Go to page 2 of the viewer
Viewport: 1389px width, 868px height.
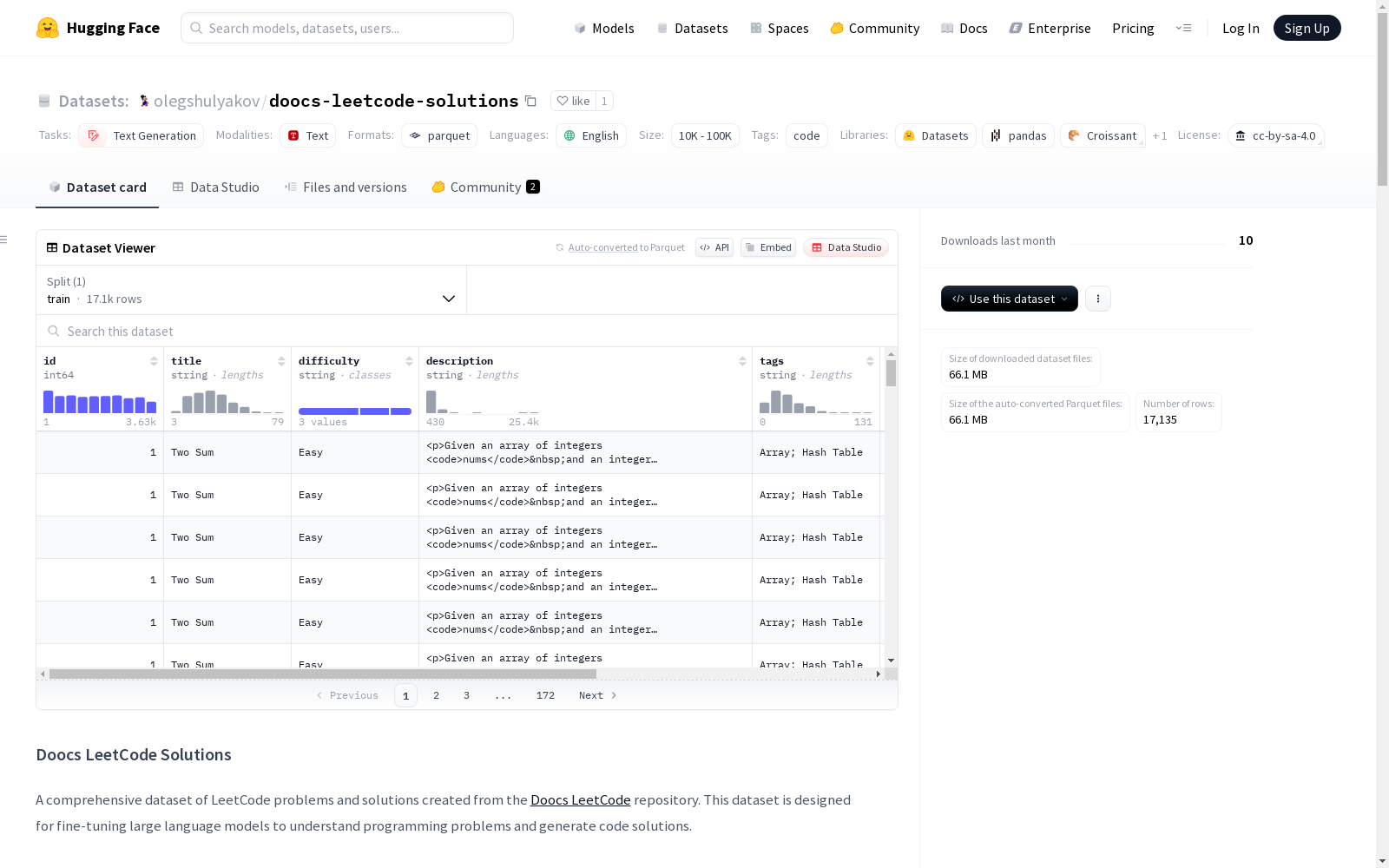pos(436,695)
